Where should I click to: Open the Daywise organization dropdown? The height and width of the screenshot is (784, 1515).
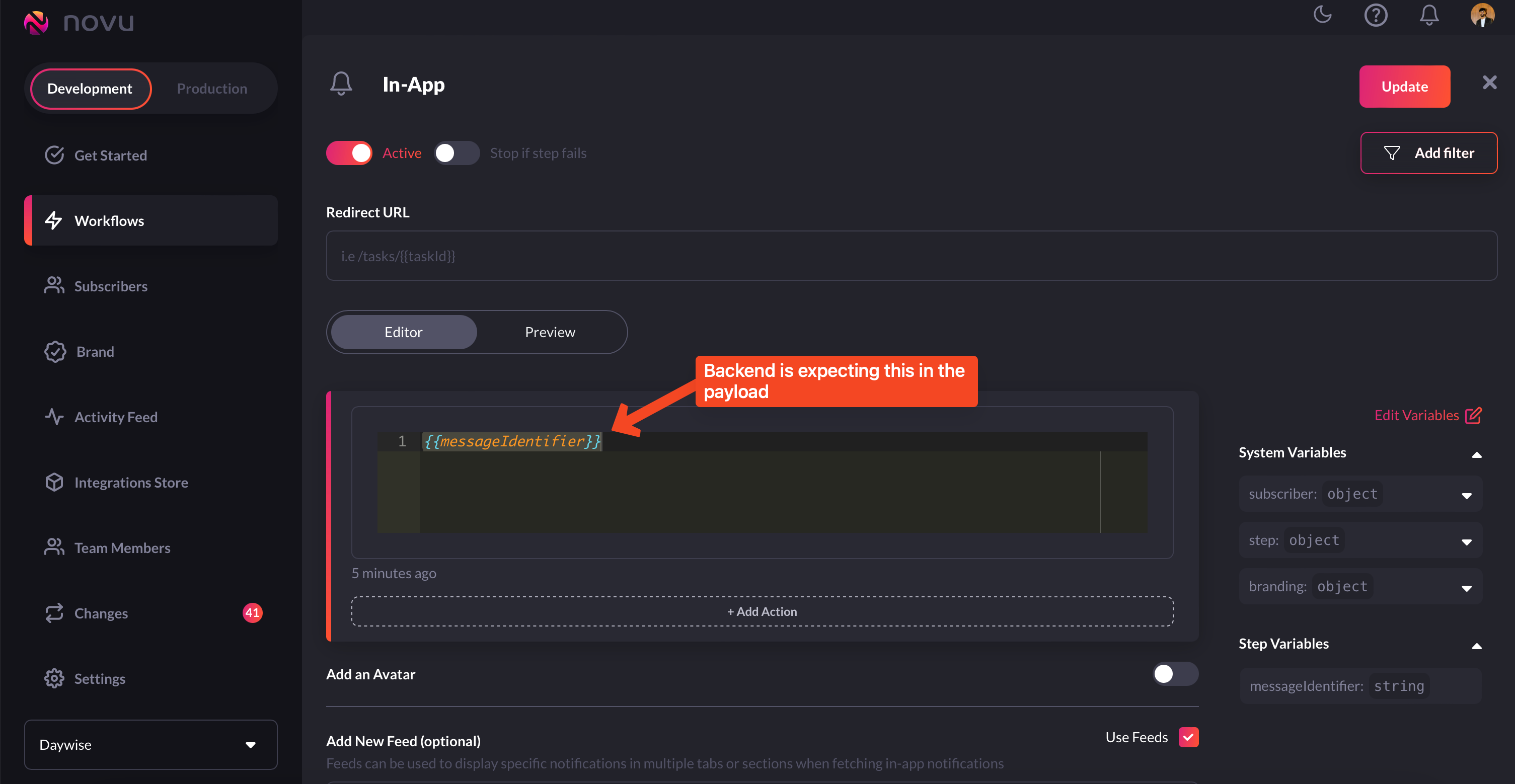point(150,745)
